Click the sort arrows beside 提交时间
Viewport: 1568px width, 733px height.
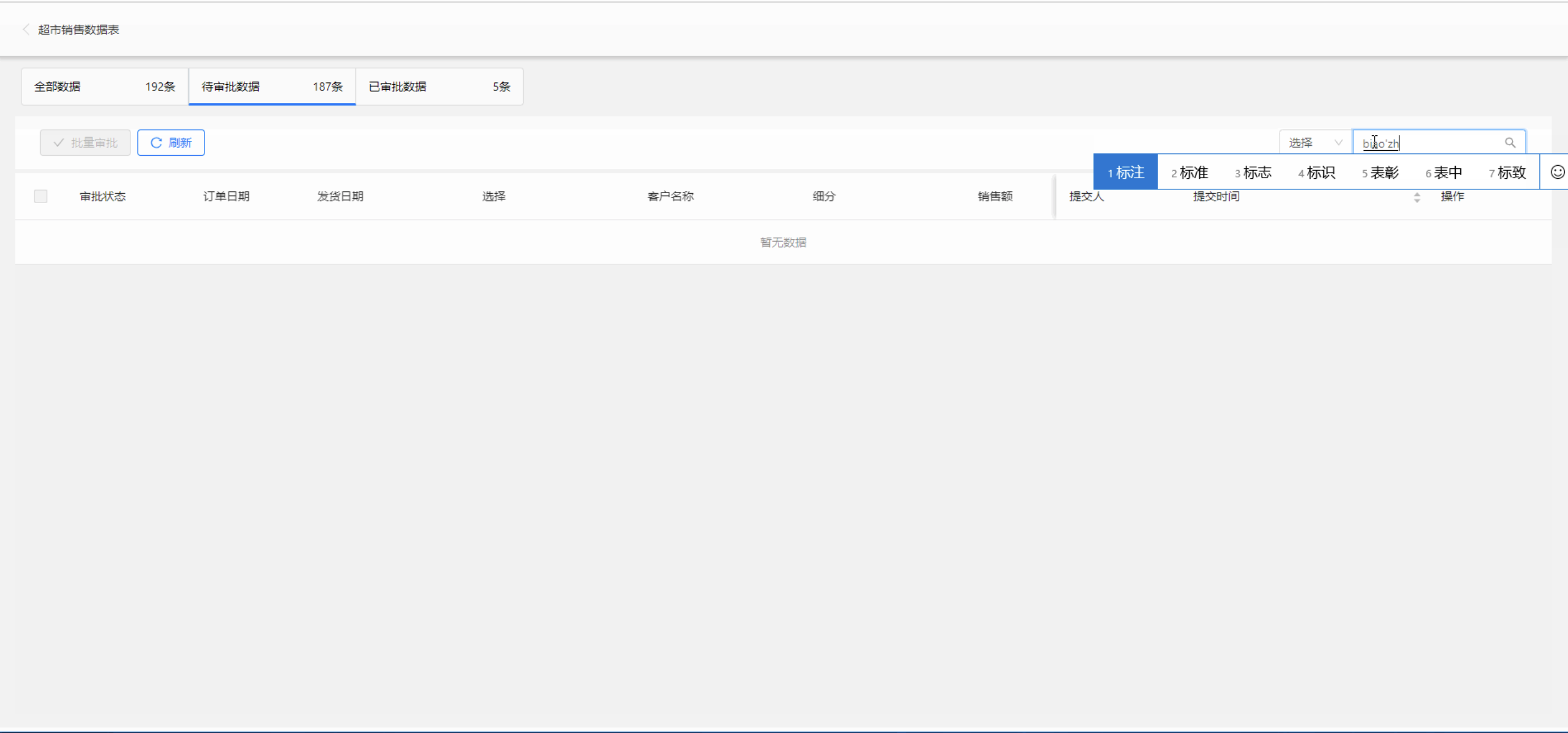click(1417, 196)
